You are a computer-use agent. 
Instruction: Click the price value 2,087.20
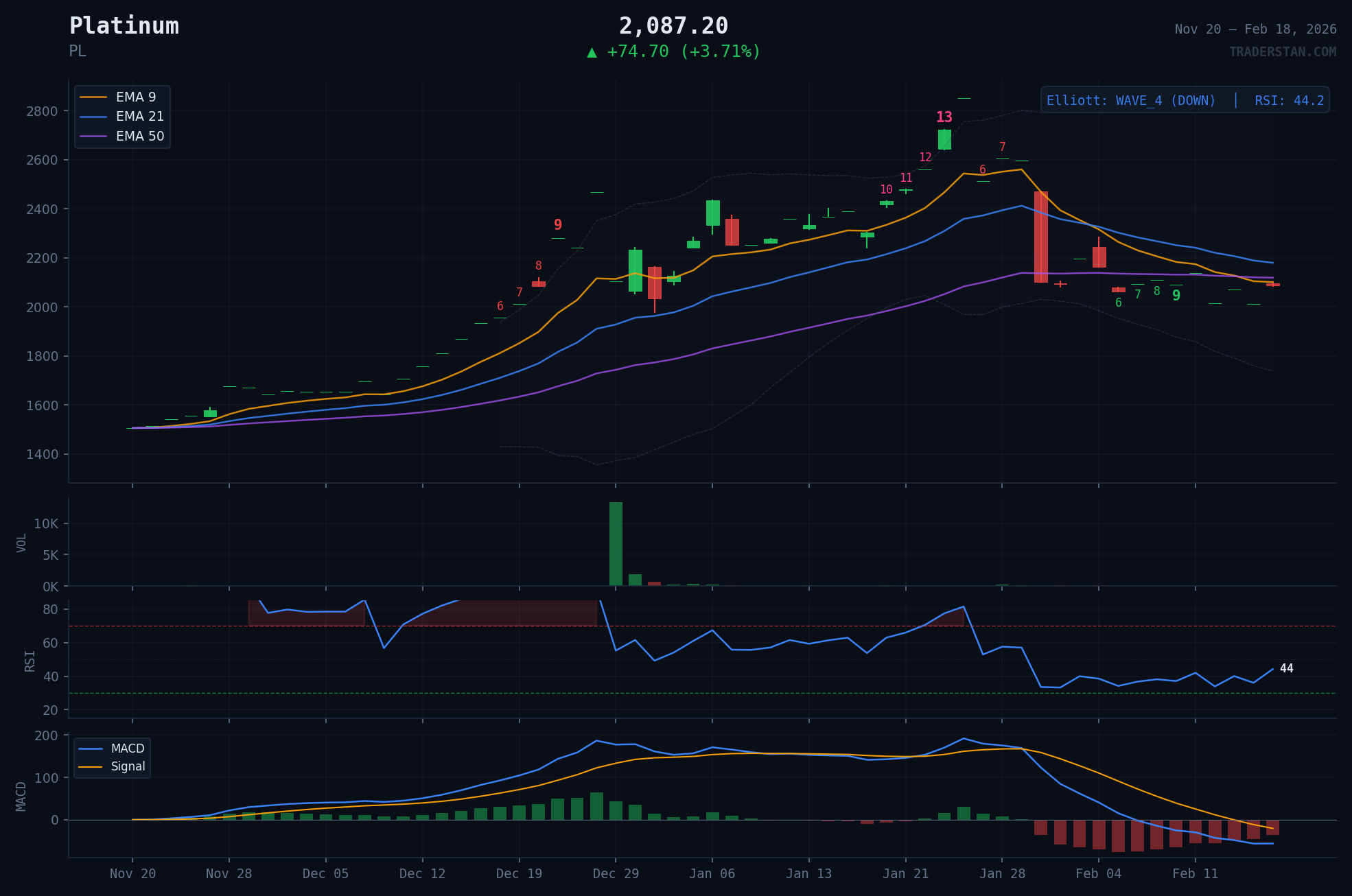(x=673, y=26)
